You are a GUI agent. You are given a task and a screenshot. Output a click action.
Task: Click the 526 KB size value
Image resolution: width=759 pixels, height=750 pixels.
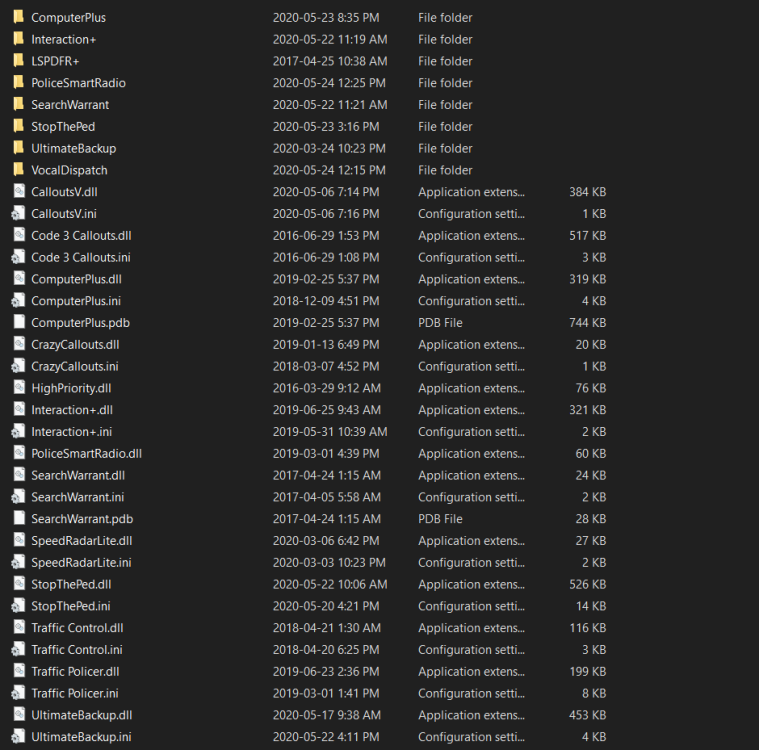point(587,584)
